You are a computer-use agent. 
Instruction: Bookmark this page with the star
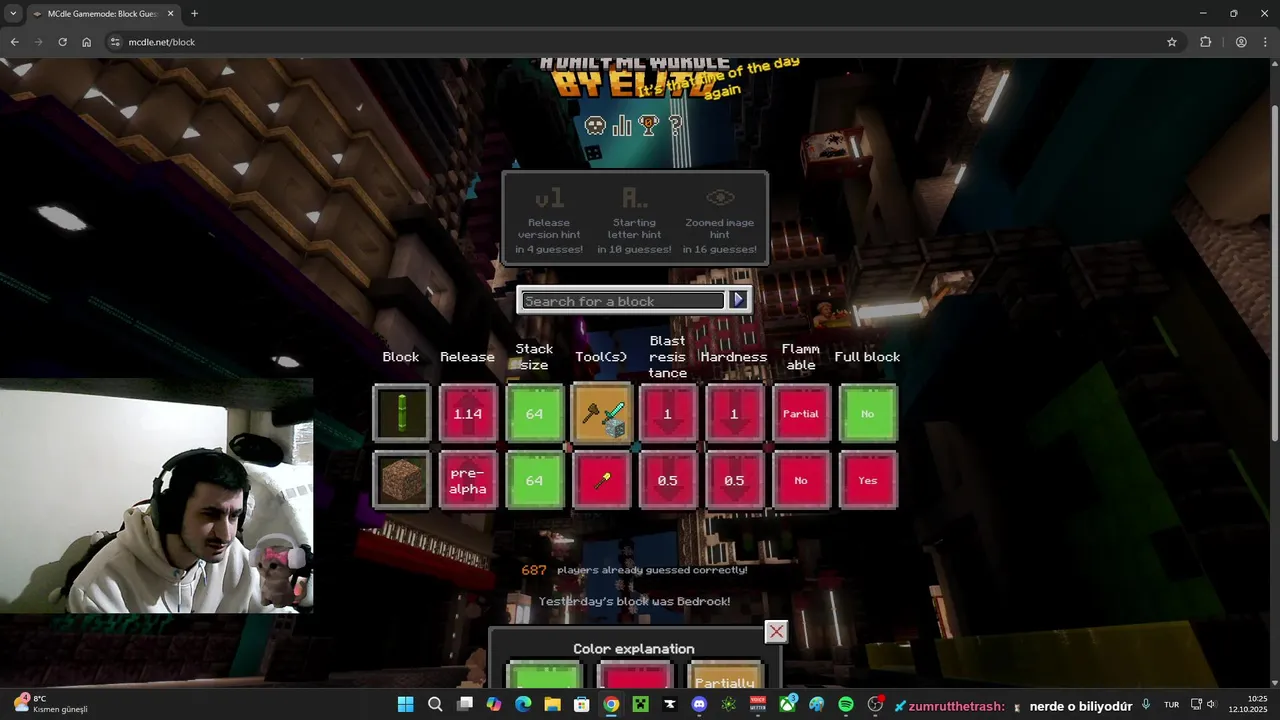pos(1171,42)
